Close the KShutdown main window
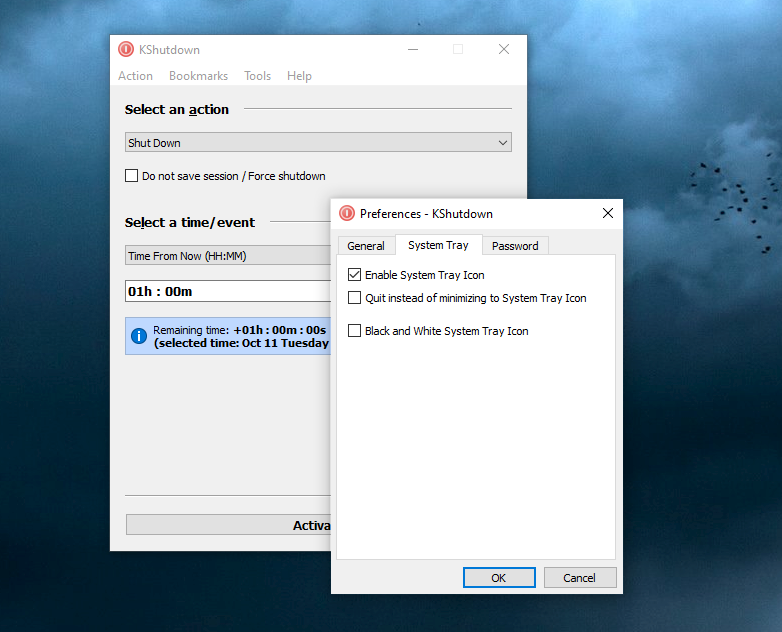Screen dimensions: 782x632 [504, 49]
